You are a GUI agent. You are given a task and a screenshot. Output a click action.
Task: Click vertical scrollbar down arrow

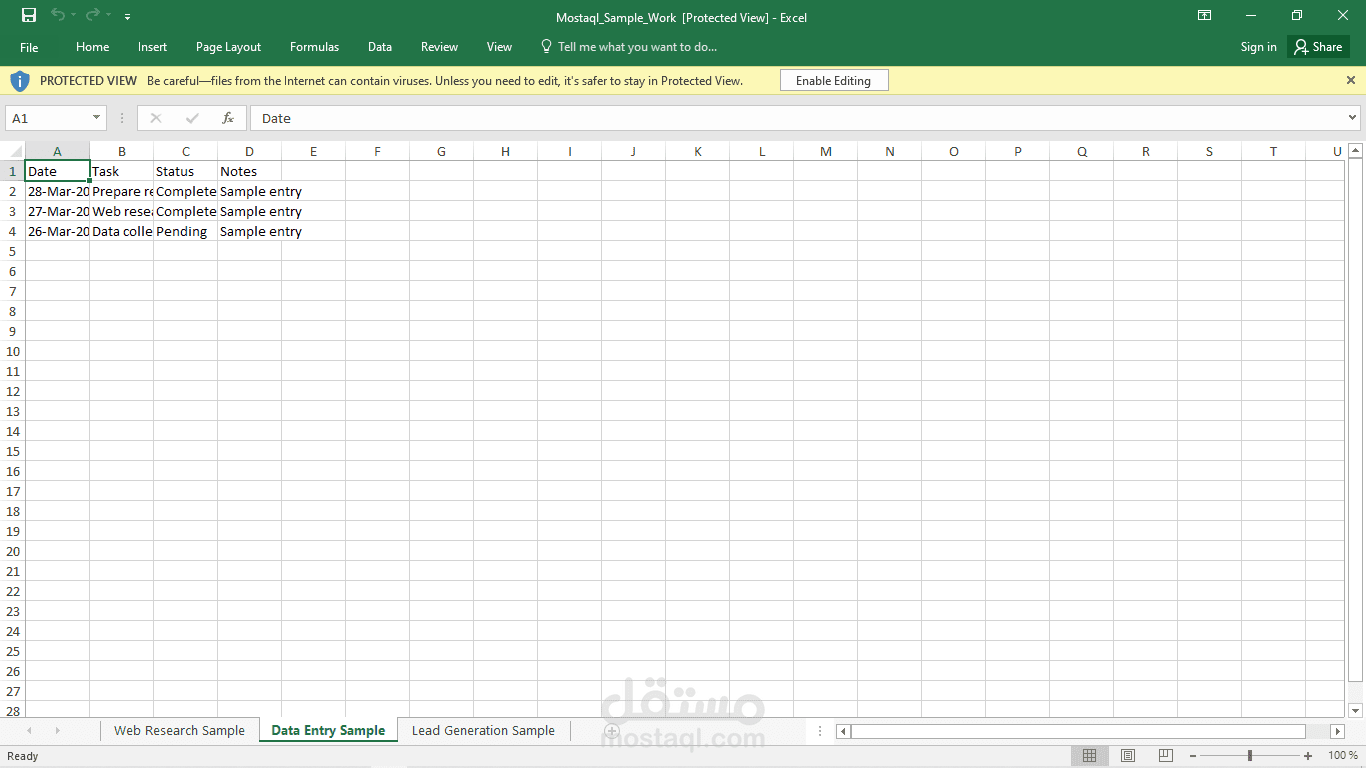click(1356, 710)
